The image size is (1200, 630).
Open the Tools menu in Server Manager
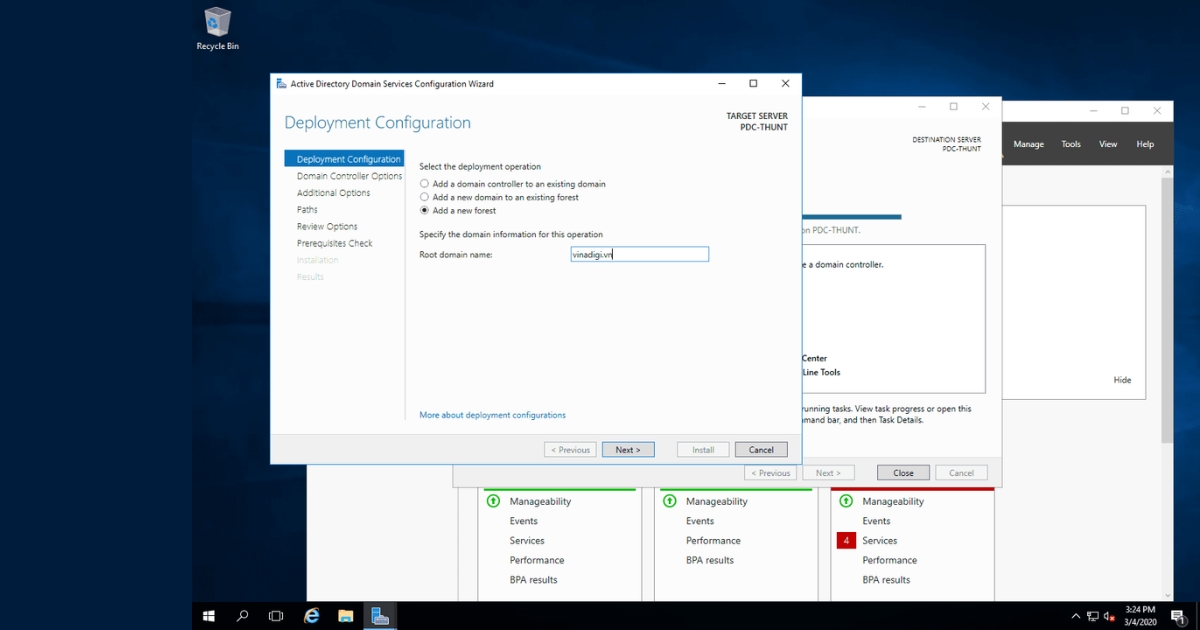[1070, 143]
